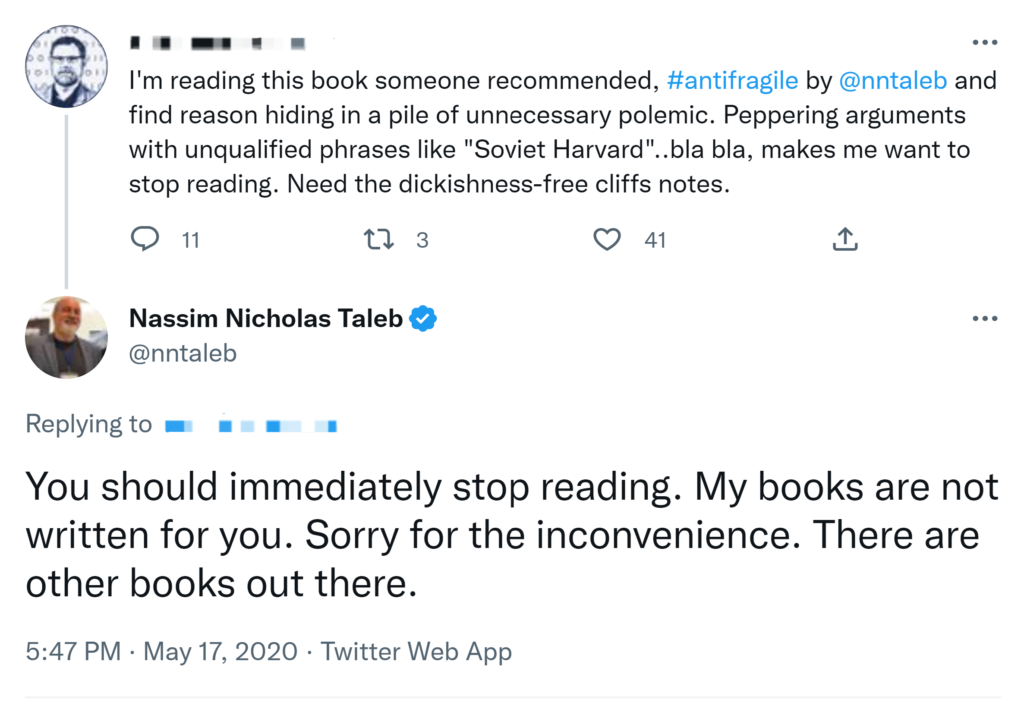Click the blurred handle after Replying to
The width and height of the screenshot is (1024, 715).
click(x=250, y=425)
